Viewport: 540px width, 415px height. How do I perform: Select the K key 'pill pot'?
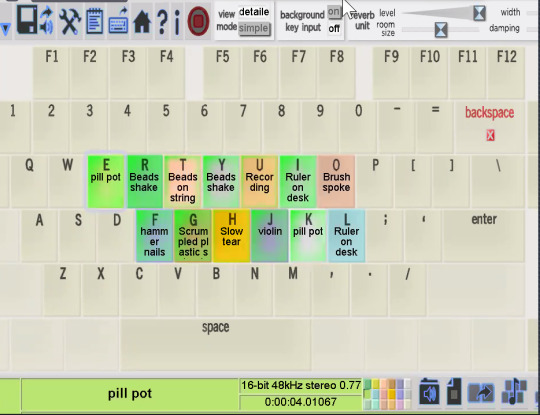click(x=308, y=236)
